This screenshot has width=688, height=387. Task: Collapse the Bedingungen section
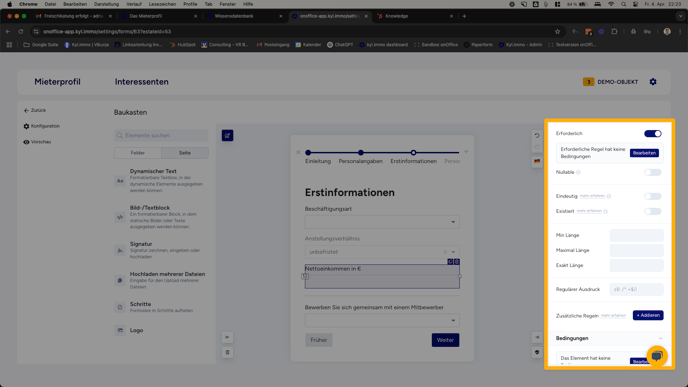tap(660, 338)
